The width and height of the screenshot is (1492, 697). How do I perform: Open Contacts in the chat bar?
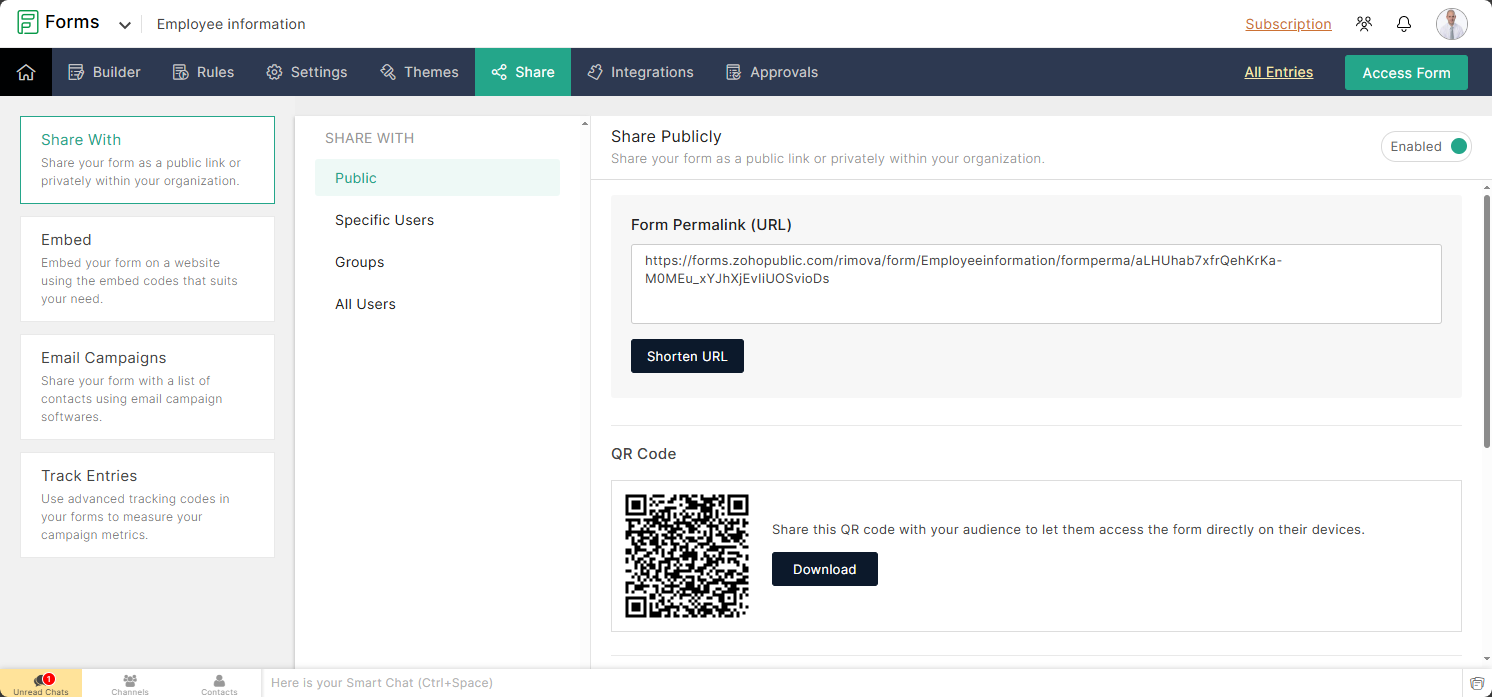[x=219, y=684]
